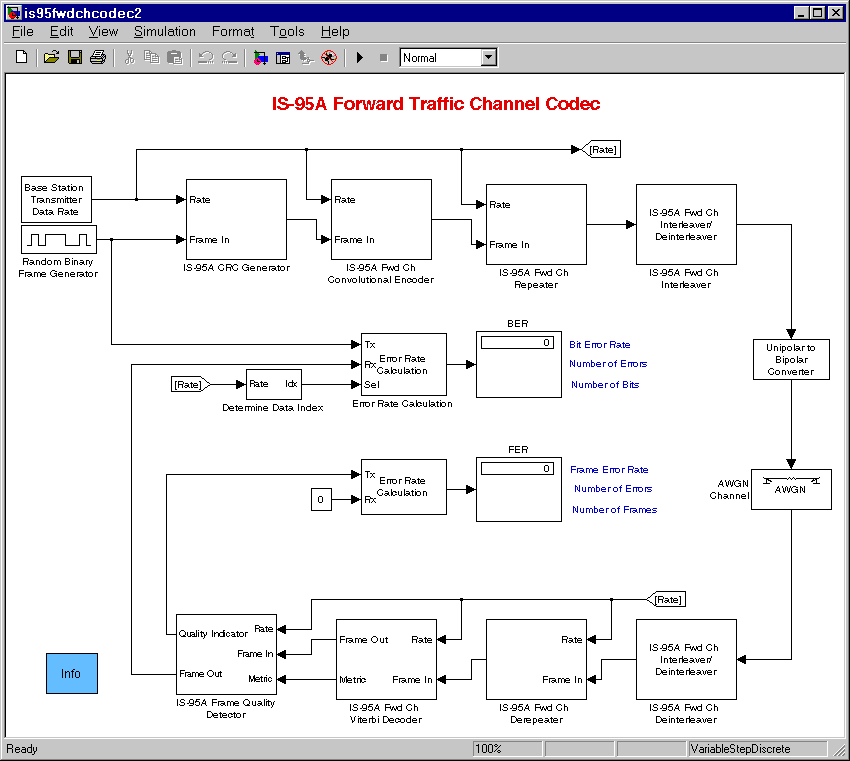This screenshot has height=761, width=850.
Task: Click the window system menu icon in title bar
Action: pos(14,12)
